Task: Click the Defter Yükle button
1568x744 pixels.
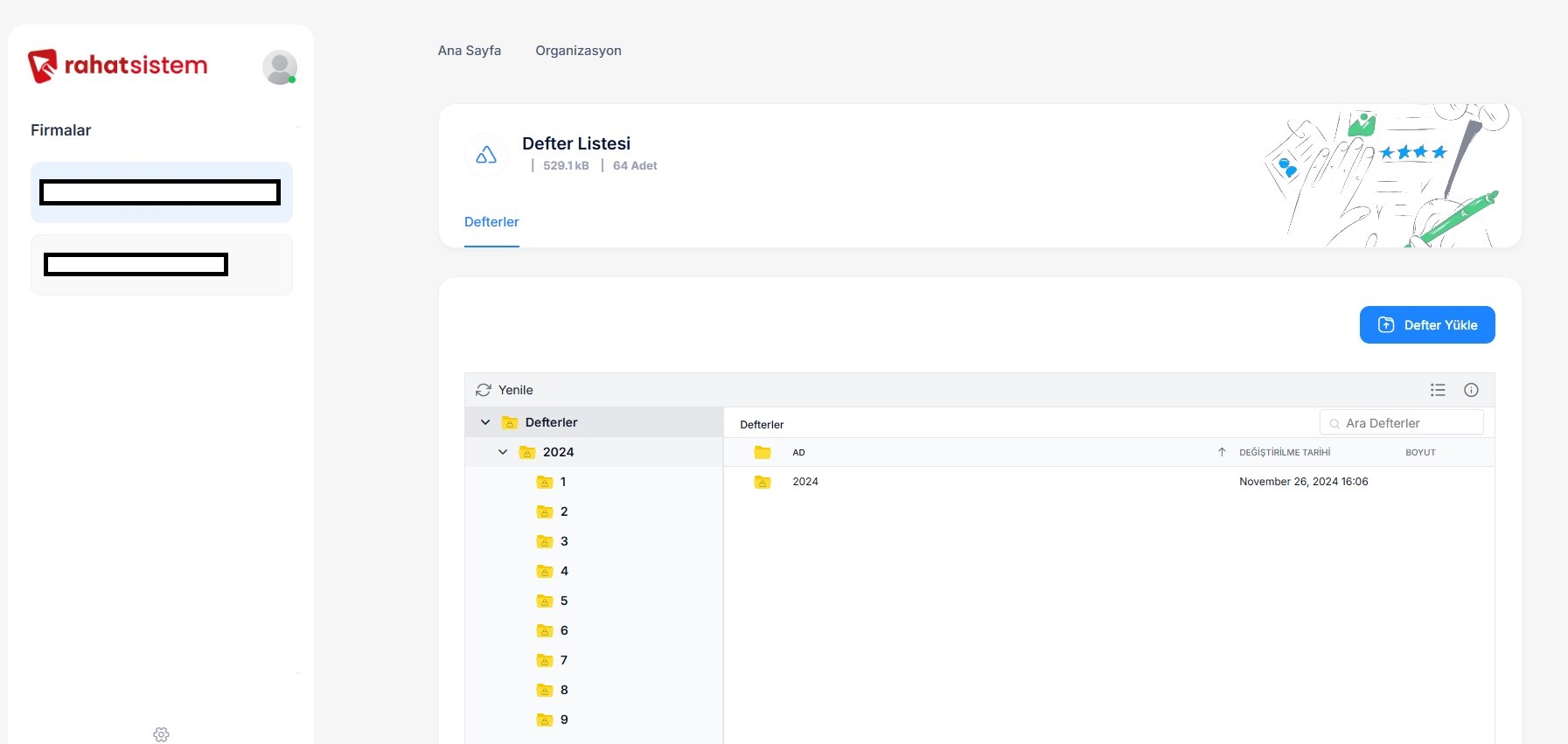Action: click(x=1426, y=325)
